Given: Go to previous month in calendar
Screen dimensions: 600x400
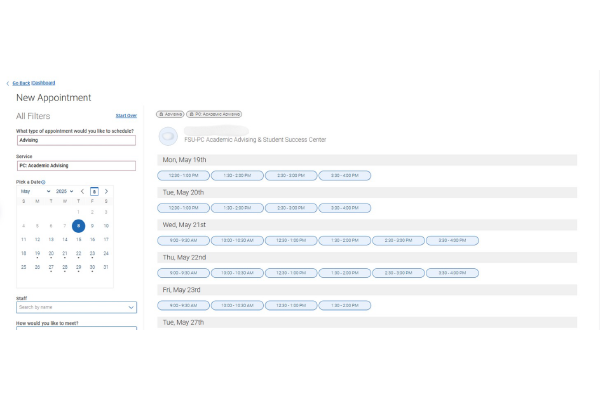Looking at the screenshot, I should pyautogui.click(x=82, y=191).
